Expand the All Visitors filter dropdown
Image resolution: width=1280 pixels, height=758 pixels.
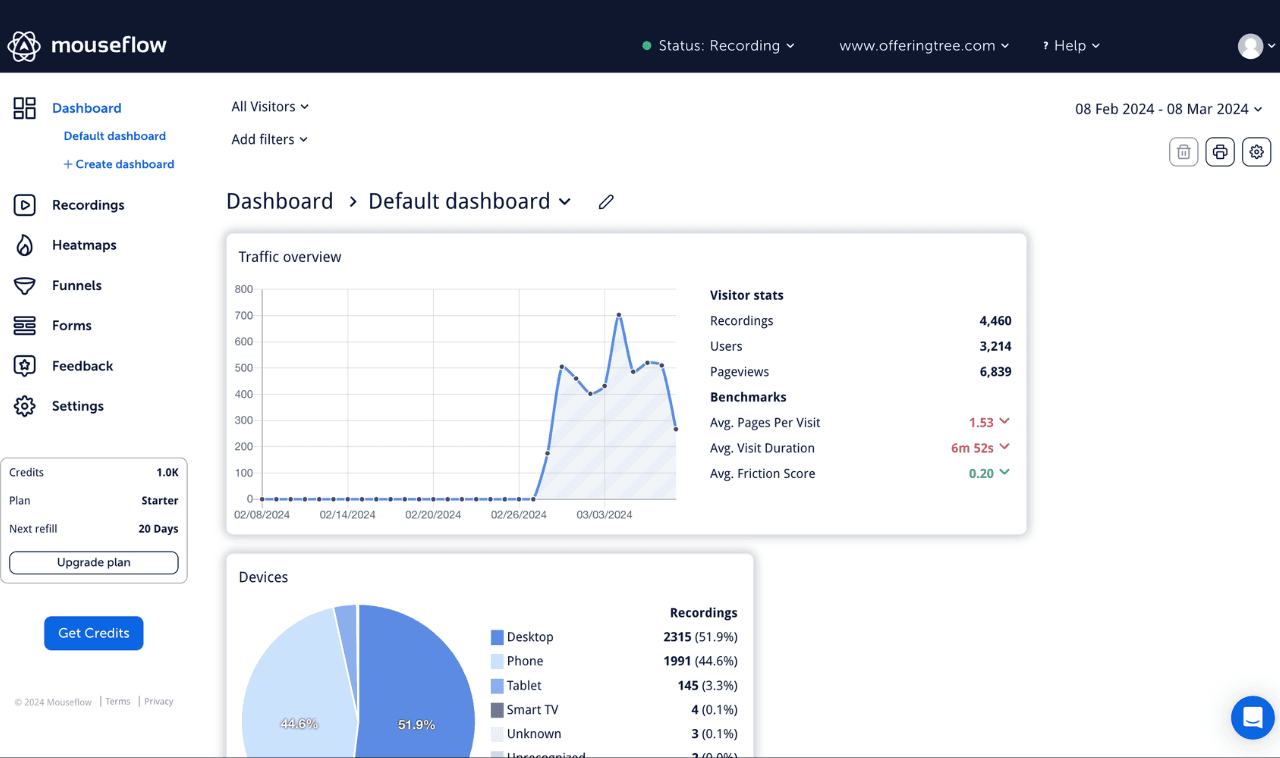pyautogui.click(x=269, y=106)
